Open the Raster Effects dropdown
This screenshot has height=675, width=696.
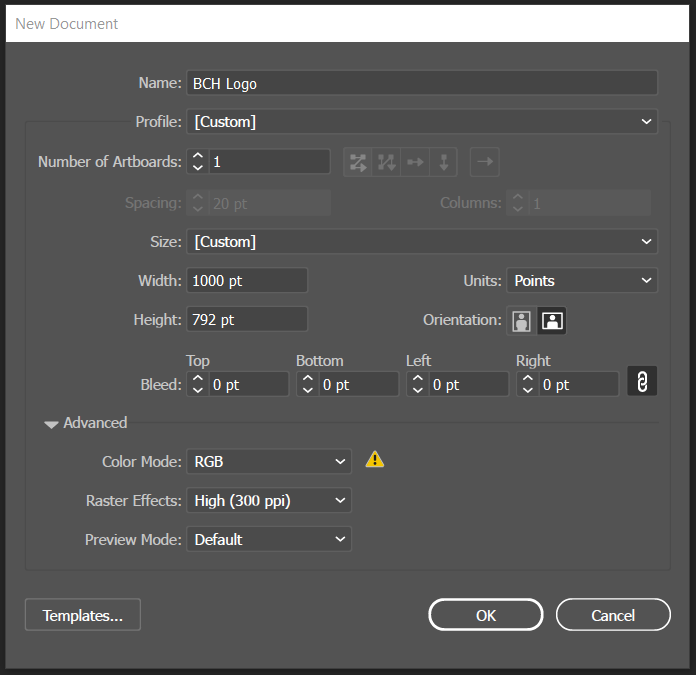pyautogui.click(x=269, y=501)
